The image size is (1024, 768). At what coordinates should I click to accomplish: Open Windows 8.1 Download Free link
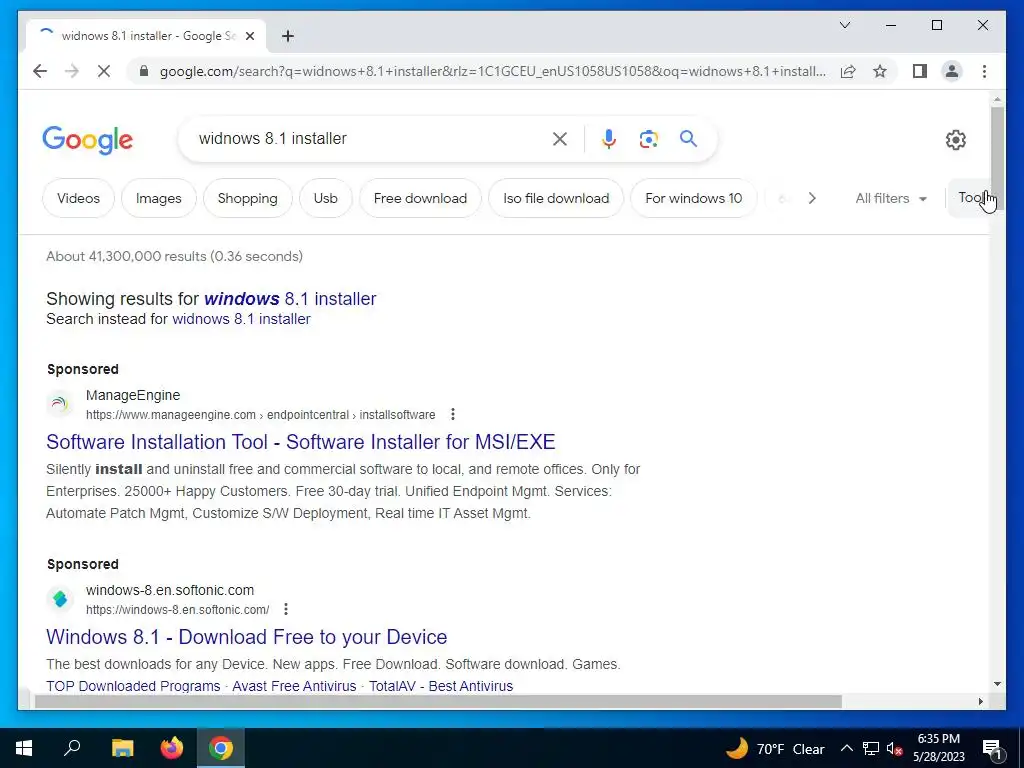(247, 637)
